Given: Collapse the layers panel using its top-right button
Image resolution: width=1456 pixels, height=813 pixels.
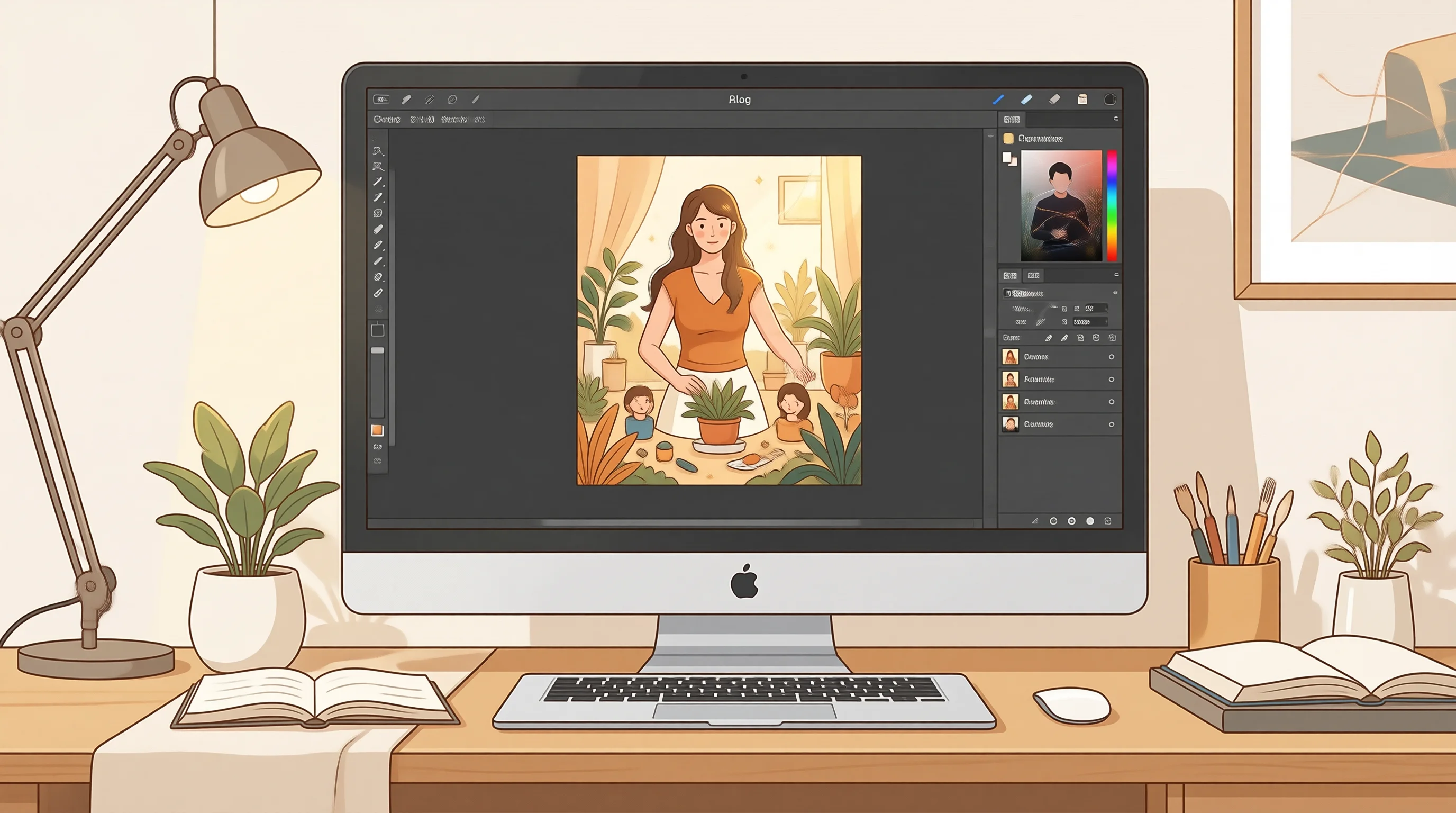Looking at the screenshot, I should tap(1116, 275).
